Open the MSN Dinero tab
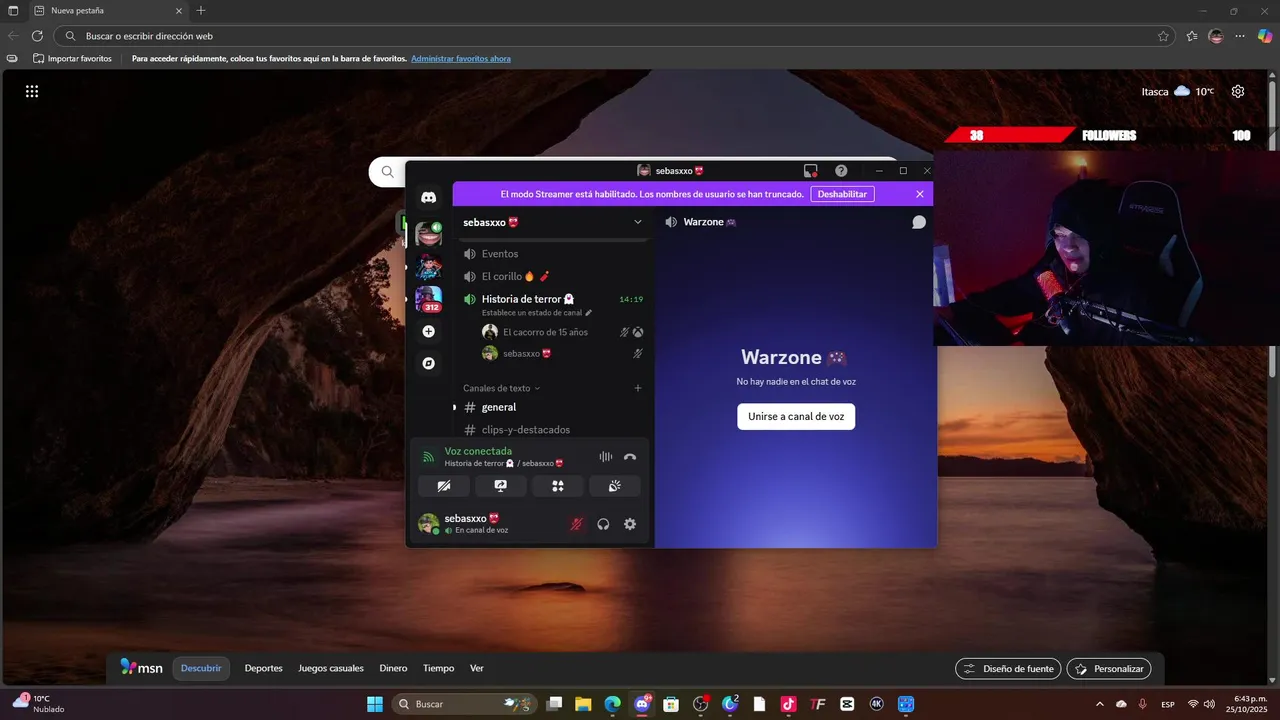Viewport: 1280px width, 720px height. [393, 668]
